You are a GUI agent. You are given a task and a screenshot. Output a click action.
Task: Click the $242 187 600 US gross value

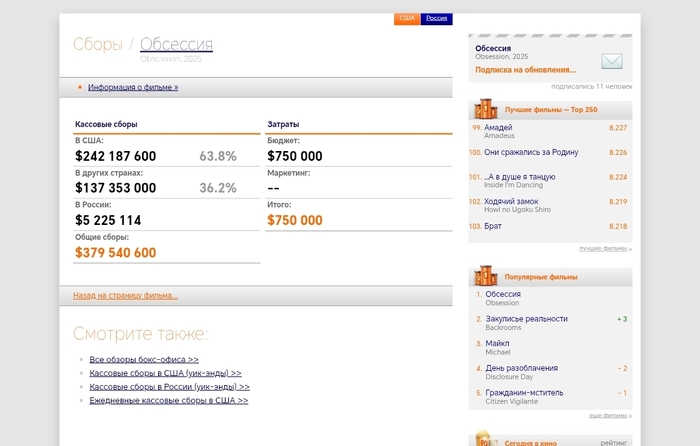click(x=116, y=156)
